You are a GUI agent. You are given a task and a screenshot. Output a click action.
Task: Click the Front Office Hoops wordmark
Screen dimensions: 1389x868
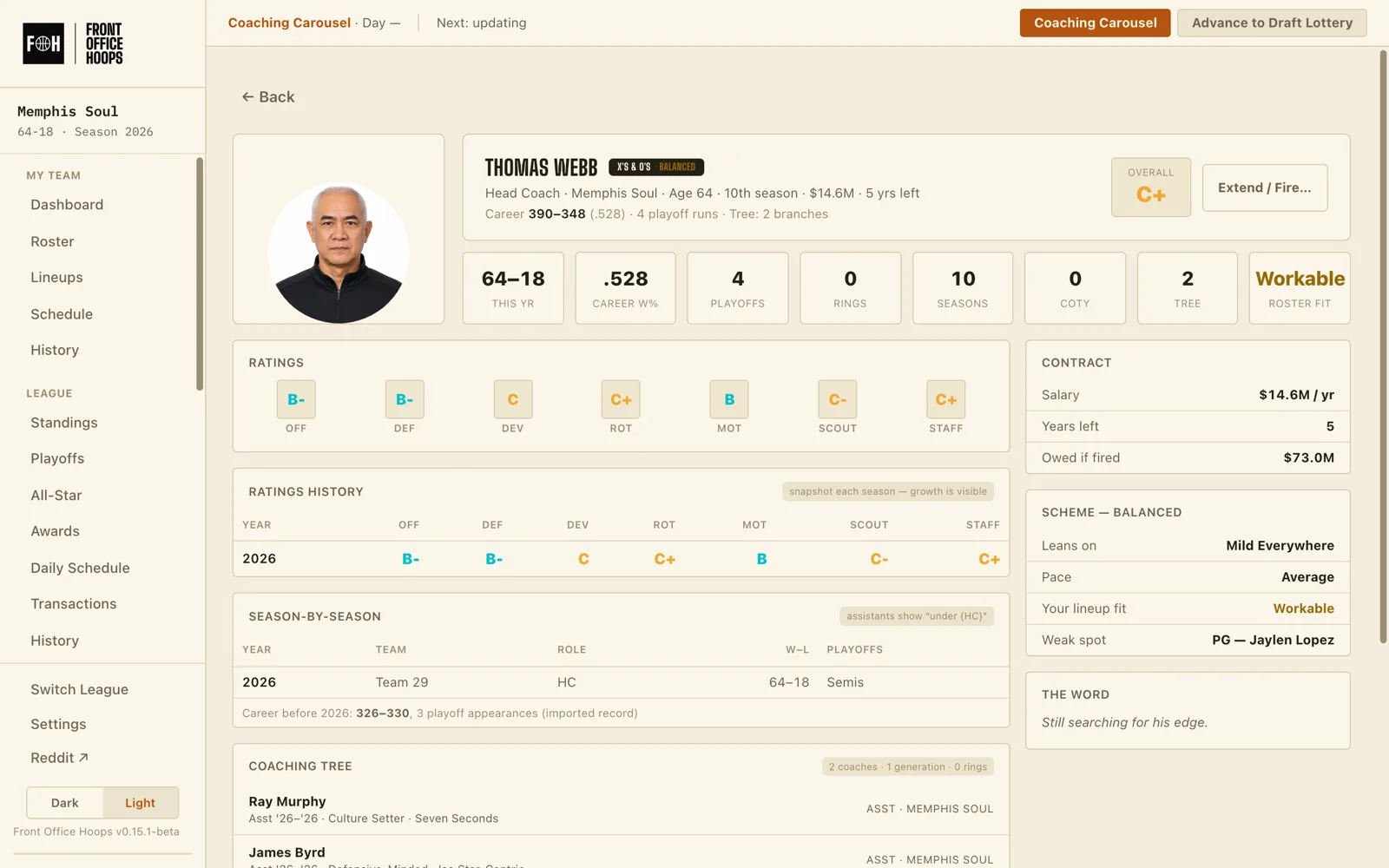104,43
